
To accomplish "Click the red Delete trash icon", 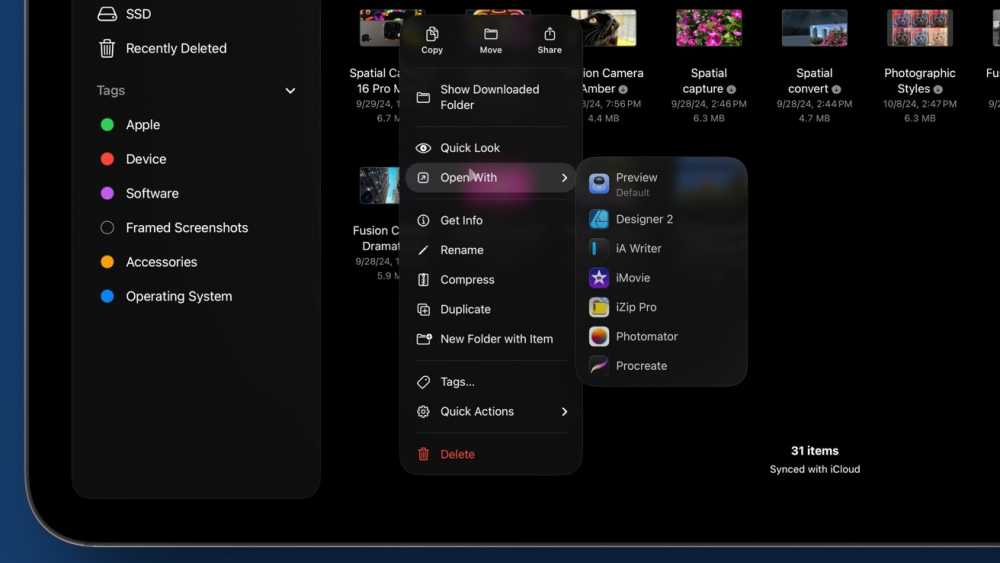I will (423, 455).
